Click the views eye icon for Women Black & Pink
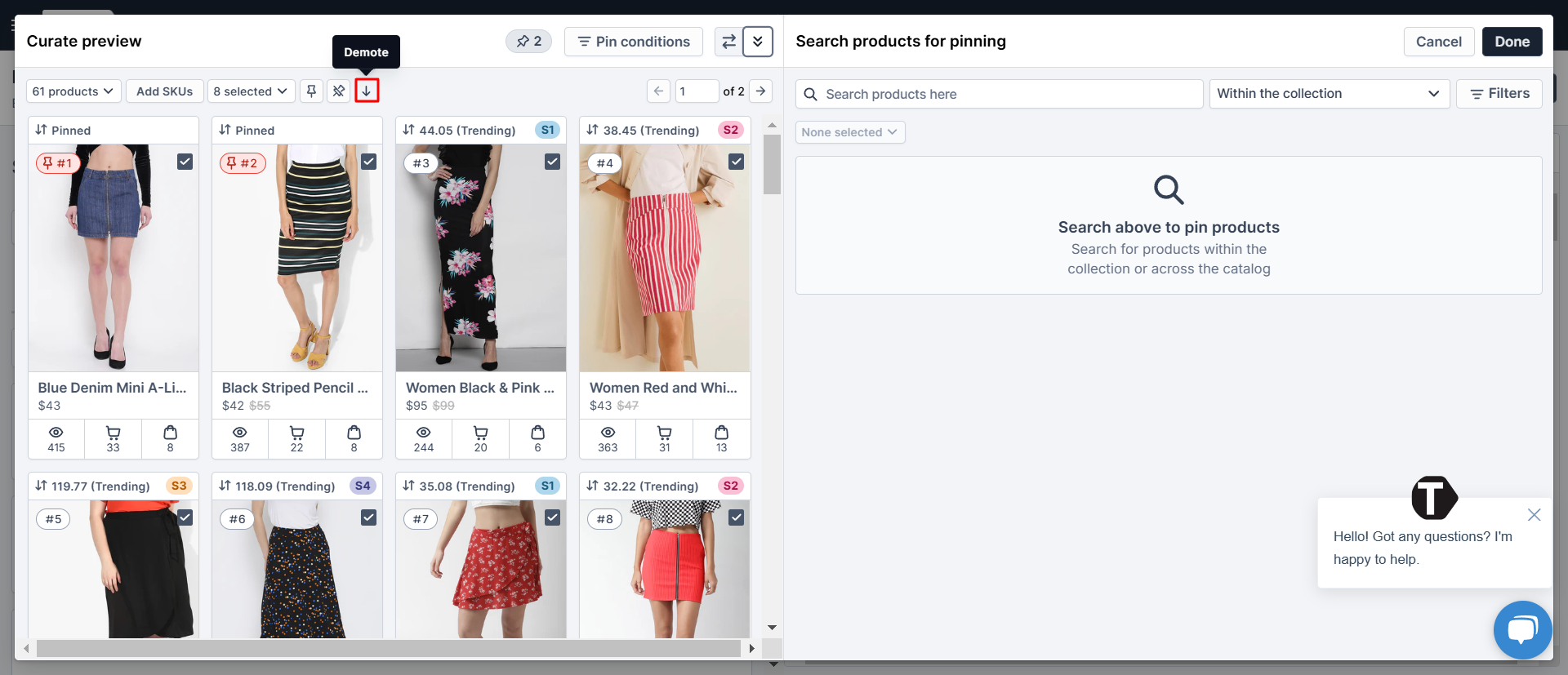Screen dimensions: 1568x675 424,432
